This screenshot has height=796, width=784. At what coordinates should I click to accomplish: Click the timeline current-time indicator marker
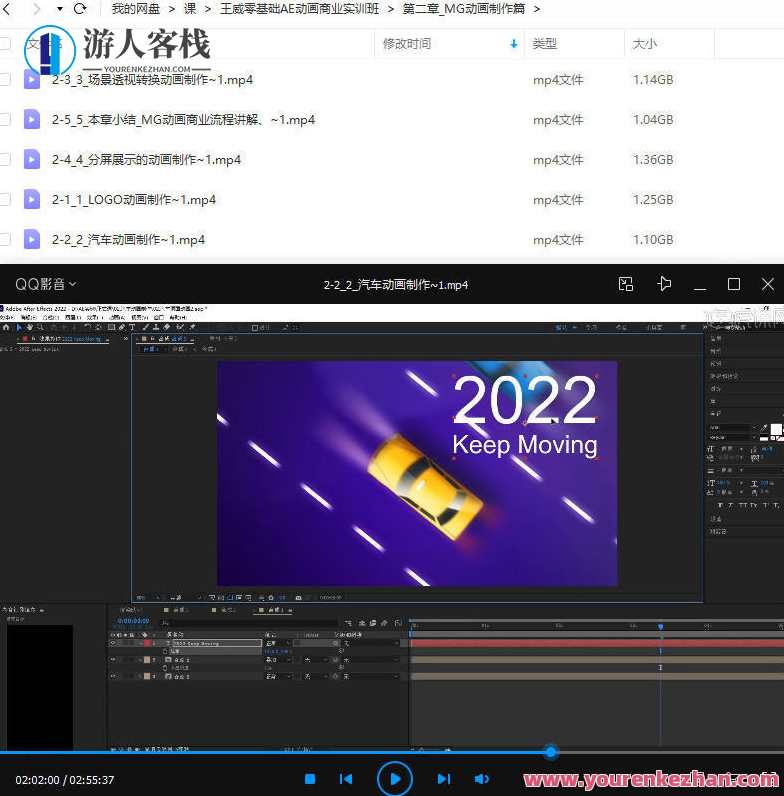(x=661, y=626)
